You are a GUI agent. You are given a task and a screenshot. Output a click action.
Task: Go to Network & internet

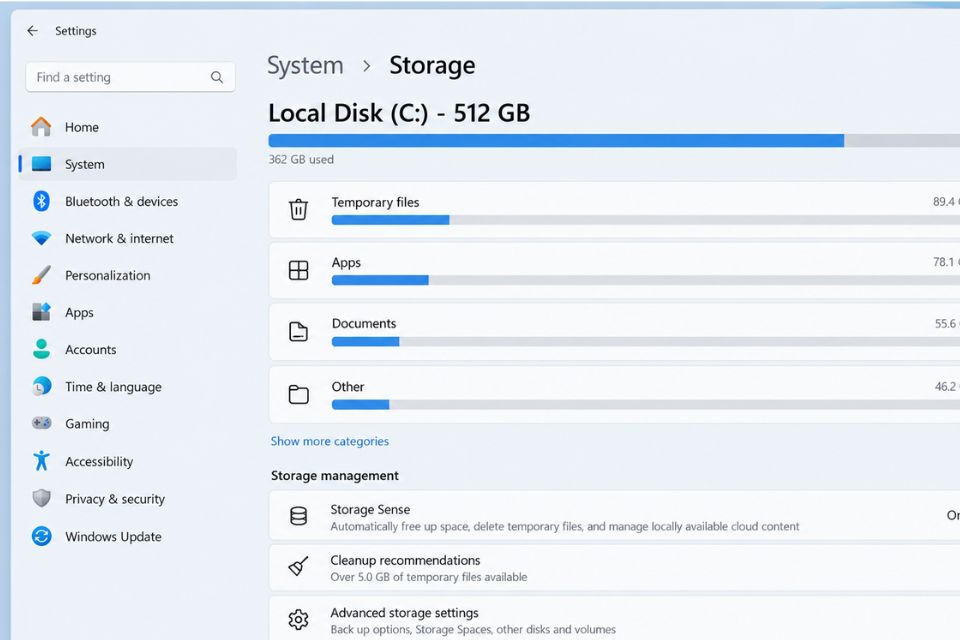127,238
